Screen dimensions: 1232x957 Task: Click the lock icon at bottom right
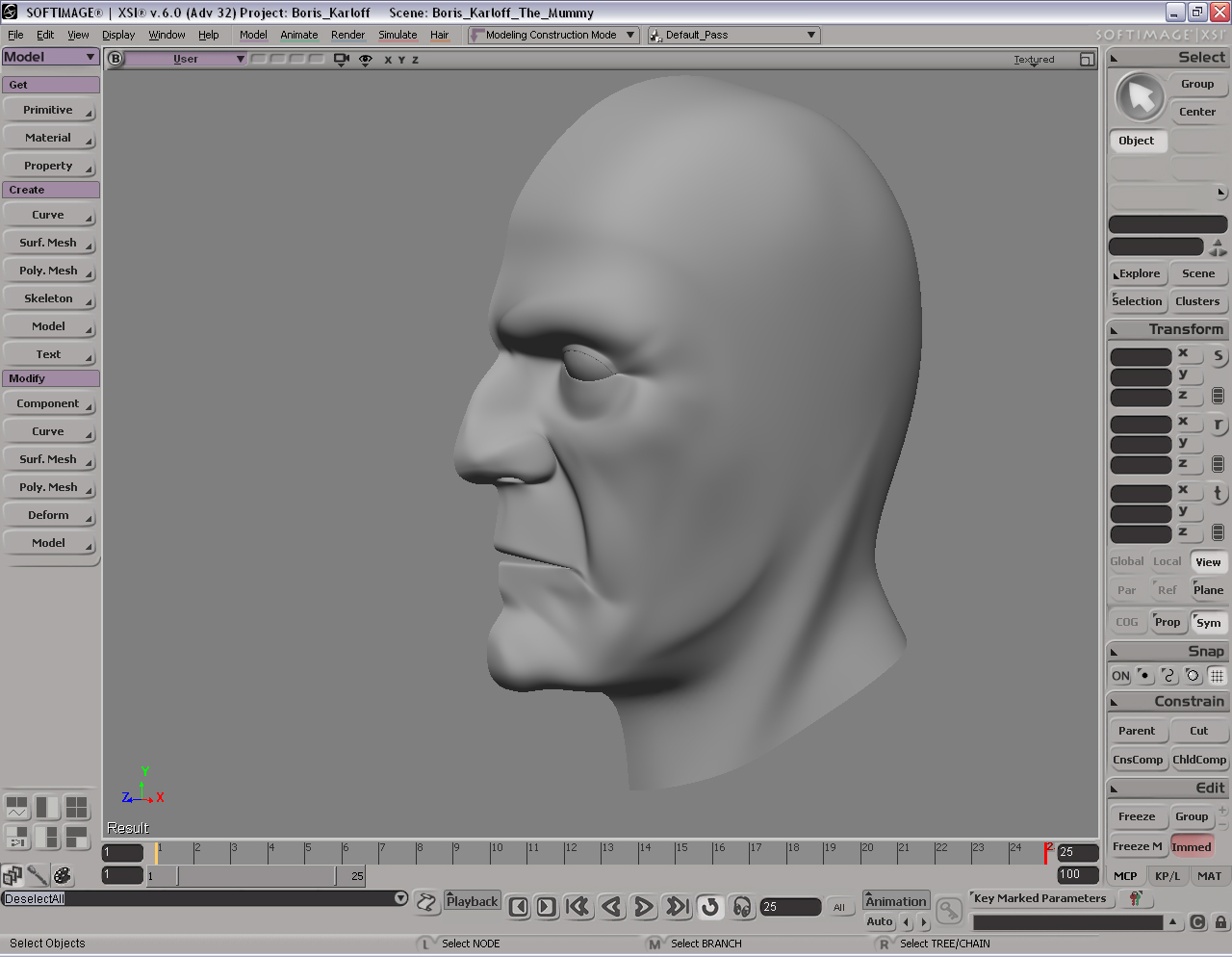(x=1220, y=922)
